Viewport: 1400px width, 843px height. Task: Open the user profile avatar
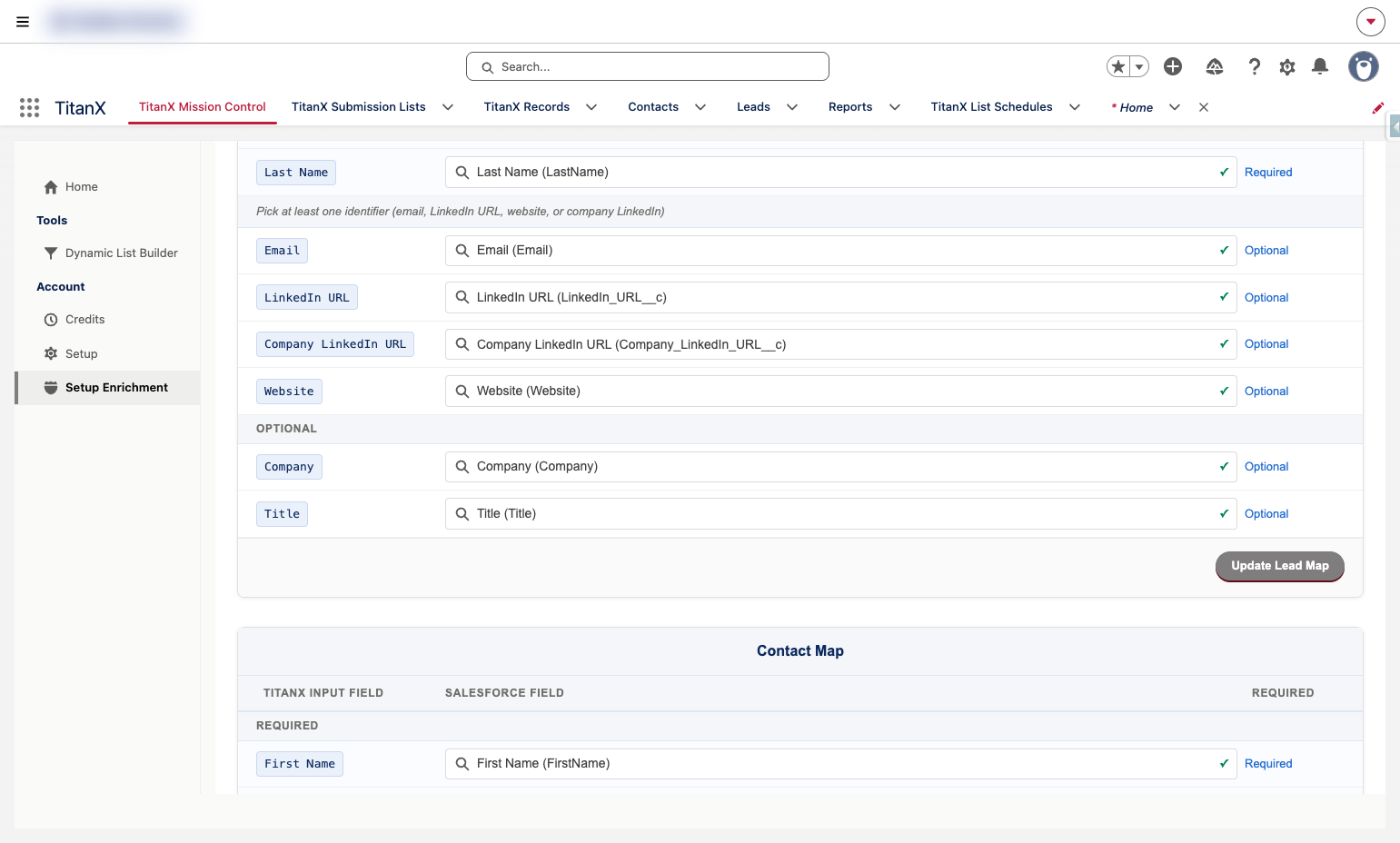1364,66
